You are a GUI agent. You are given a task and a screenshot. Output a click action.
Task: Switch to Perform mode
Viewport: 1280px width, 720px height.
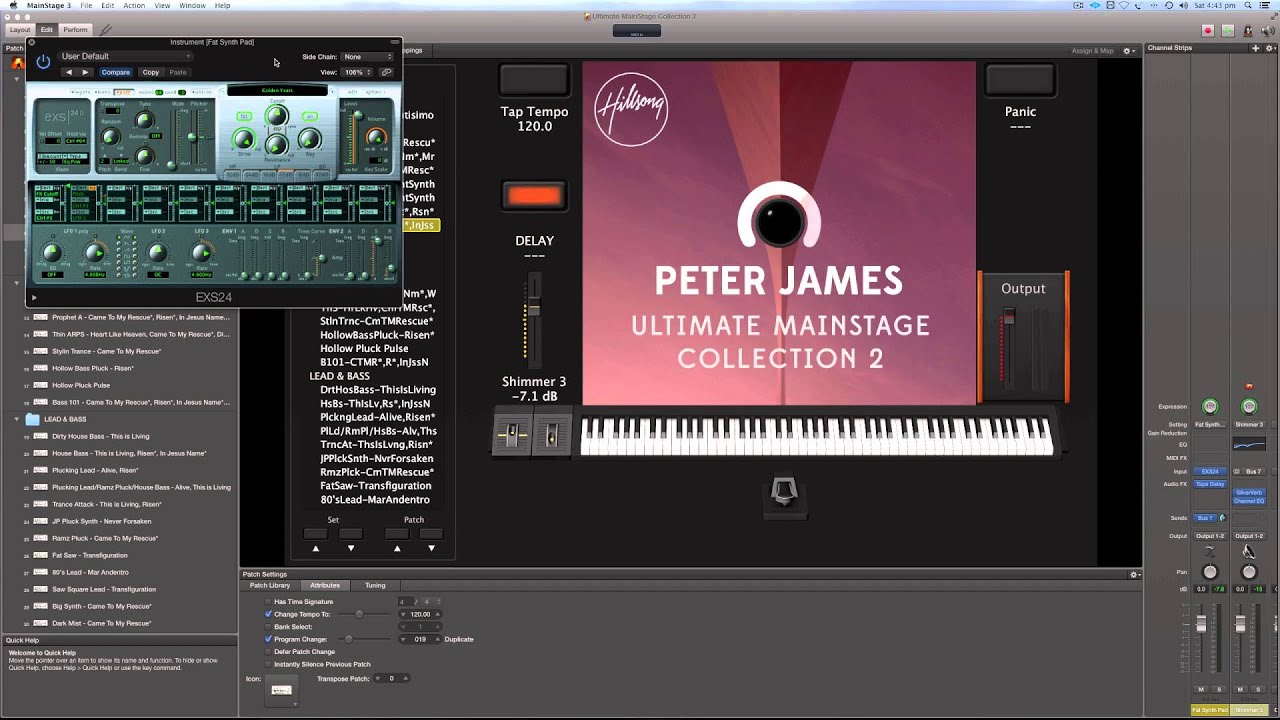pos(75,30)
